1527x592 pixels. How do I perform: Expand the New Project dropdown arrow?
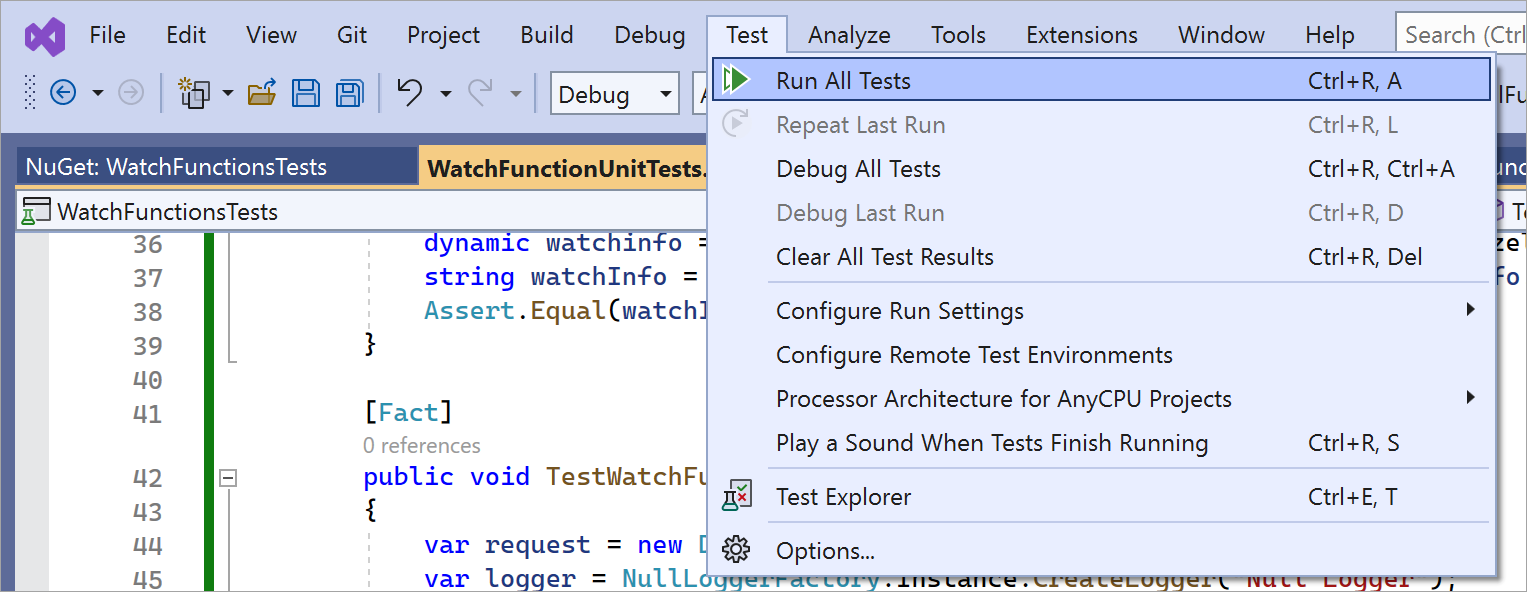(227, 94)
